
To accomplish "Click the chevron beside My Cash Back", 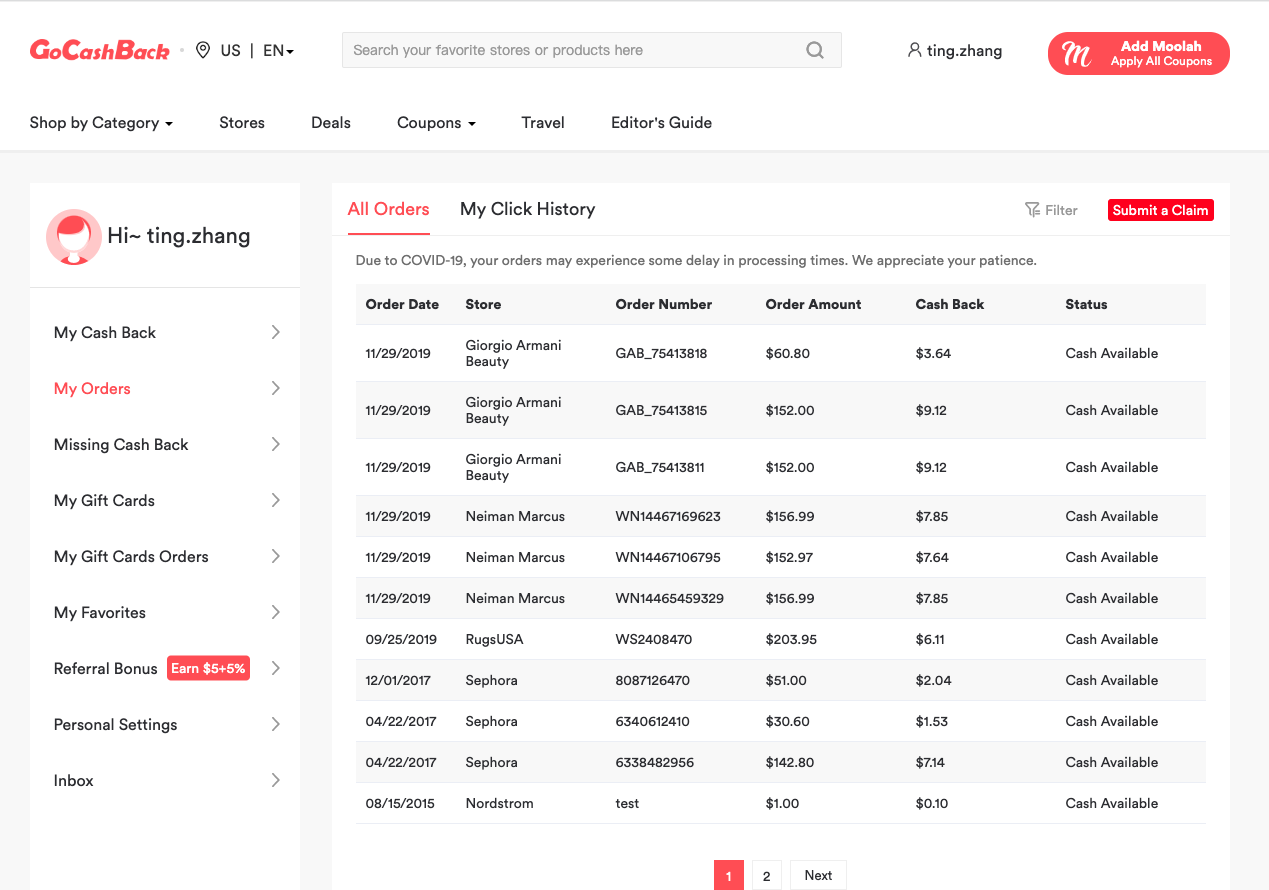I will [276, 332].
